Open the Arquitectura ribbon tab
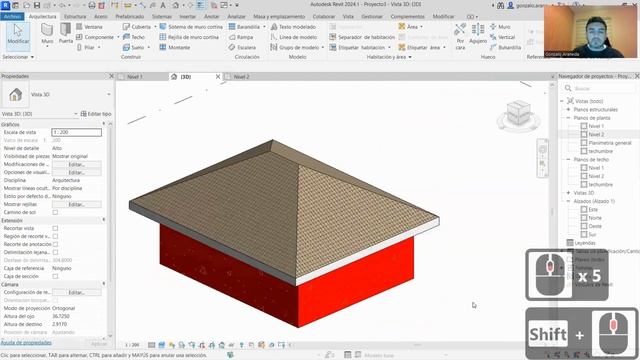 point(42,16)
